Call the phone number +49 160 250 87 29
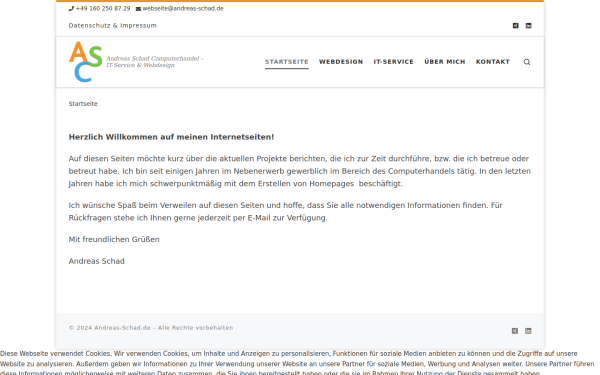600x375 pixels. (x=103, y=8)
